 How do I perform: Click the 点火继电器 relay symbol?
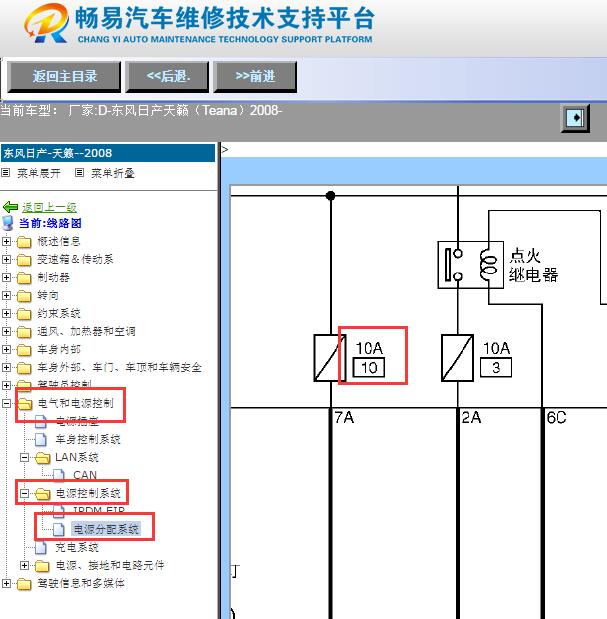click(x=470, y=265)
